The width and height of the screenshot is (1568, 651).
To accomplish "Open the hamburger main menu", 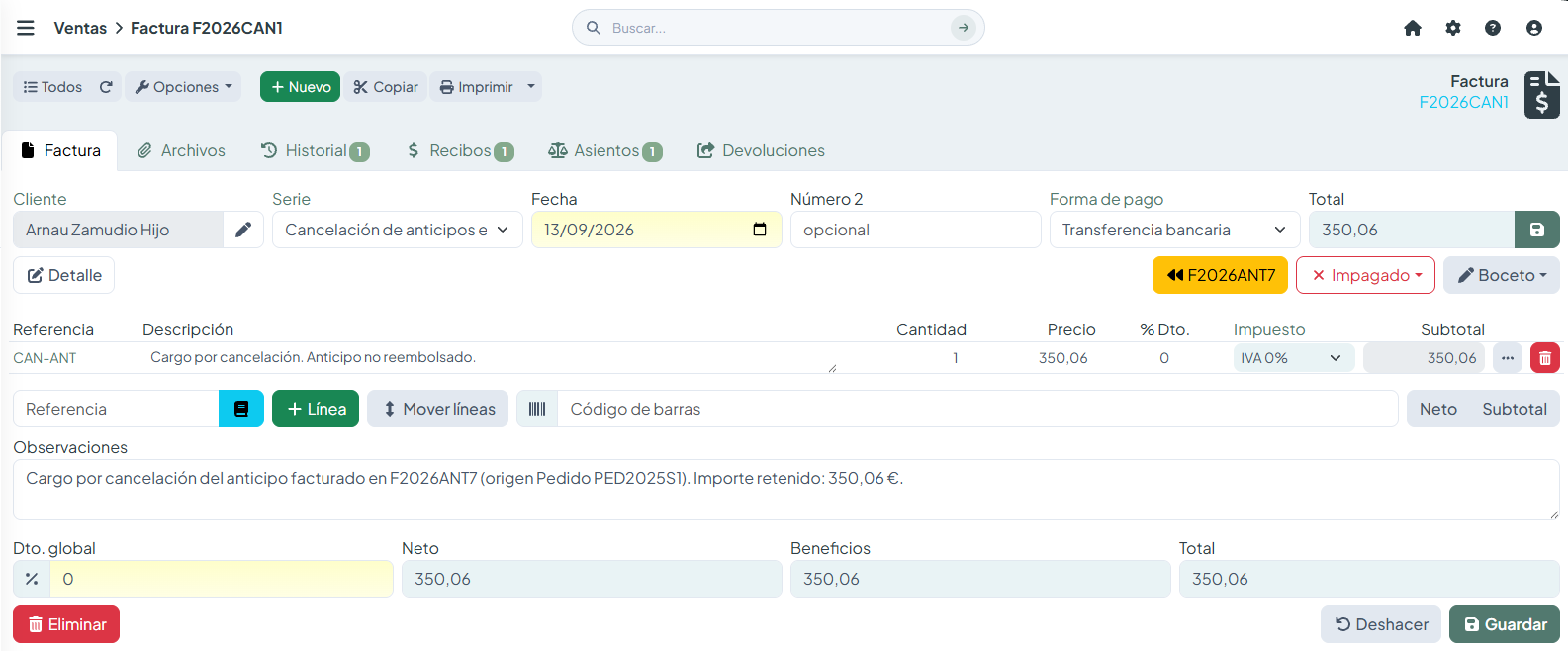I will (26, 28).
